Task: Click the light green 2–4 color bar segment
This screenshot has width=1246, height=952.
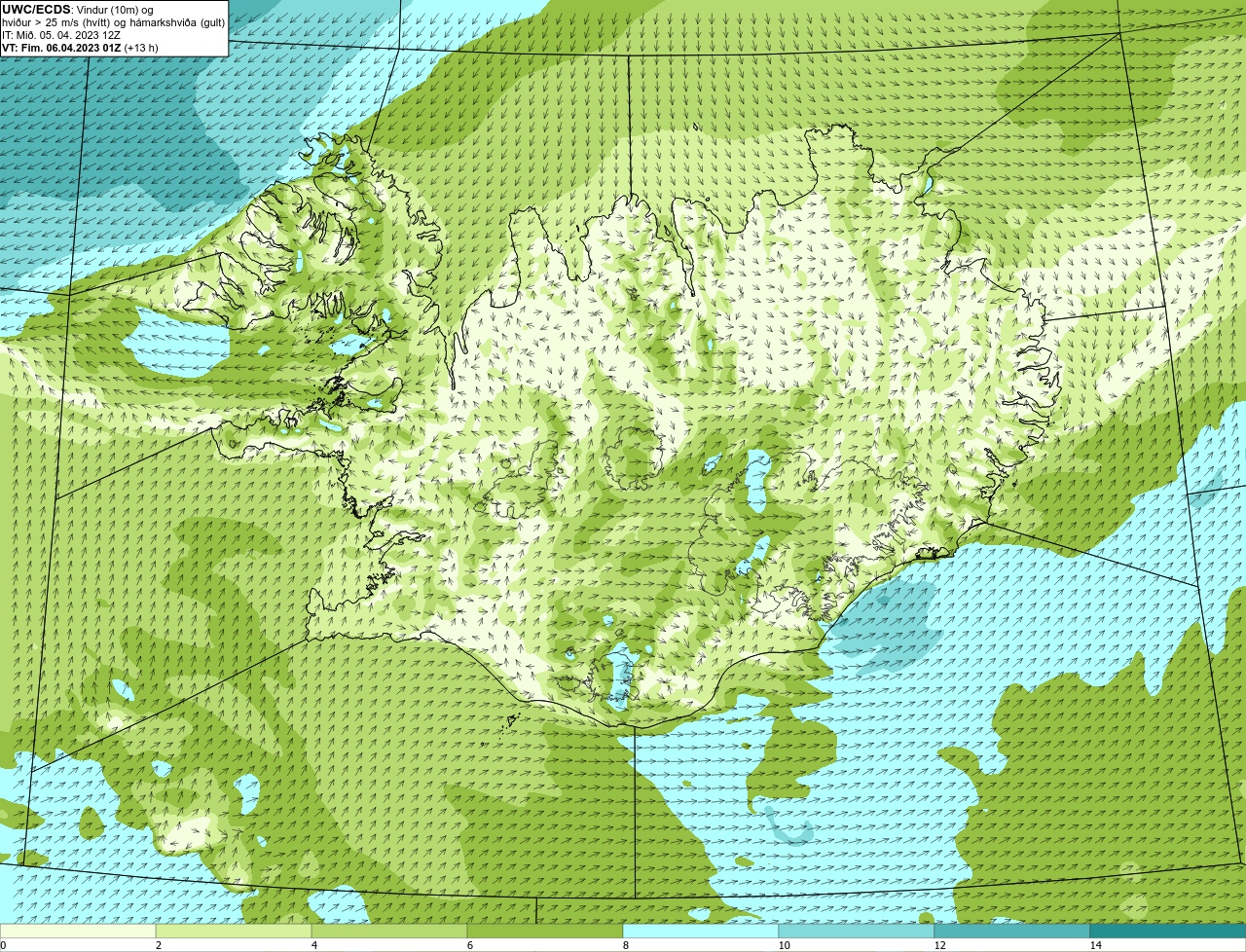Action: point(234,931)
